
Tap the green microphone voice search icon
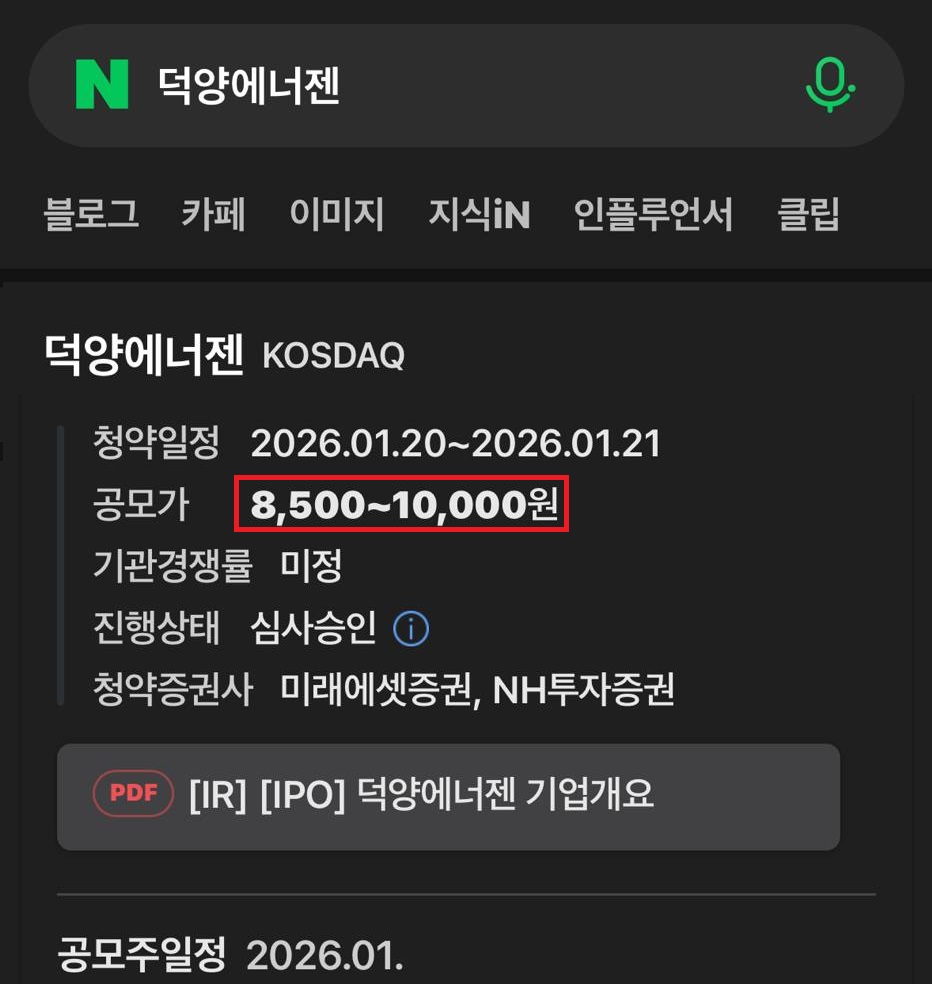coord(829,87)
